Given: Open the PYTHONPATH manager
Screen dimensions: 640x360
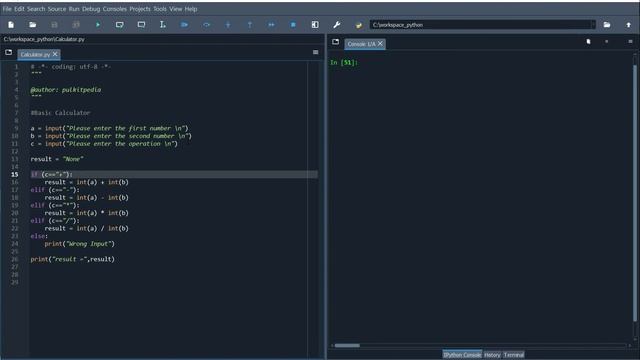Looking at the screenshot, I should (x=358, y=25).
